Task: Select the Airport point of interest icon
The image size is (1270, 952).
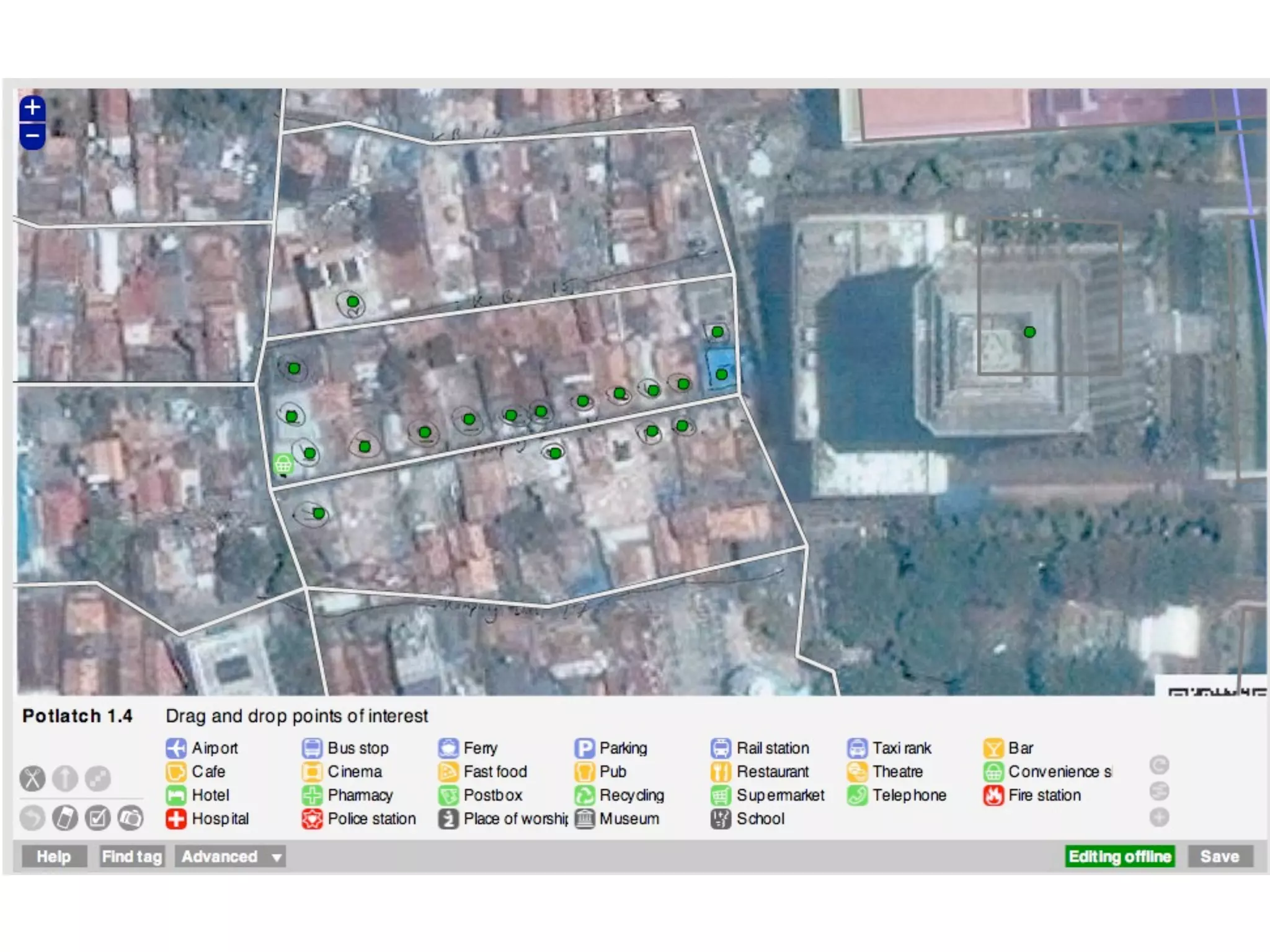Action: [176, 748]
